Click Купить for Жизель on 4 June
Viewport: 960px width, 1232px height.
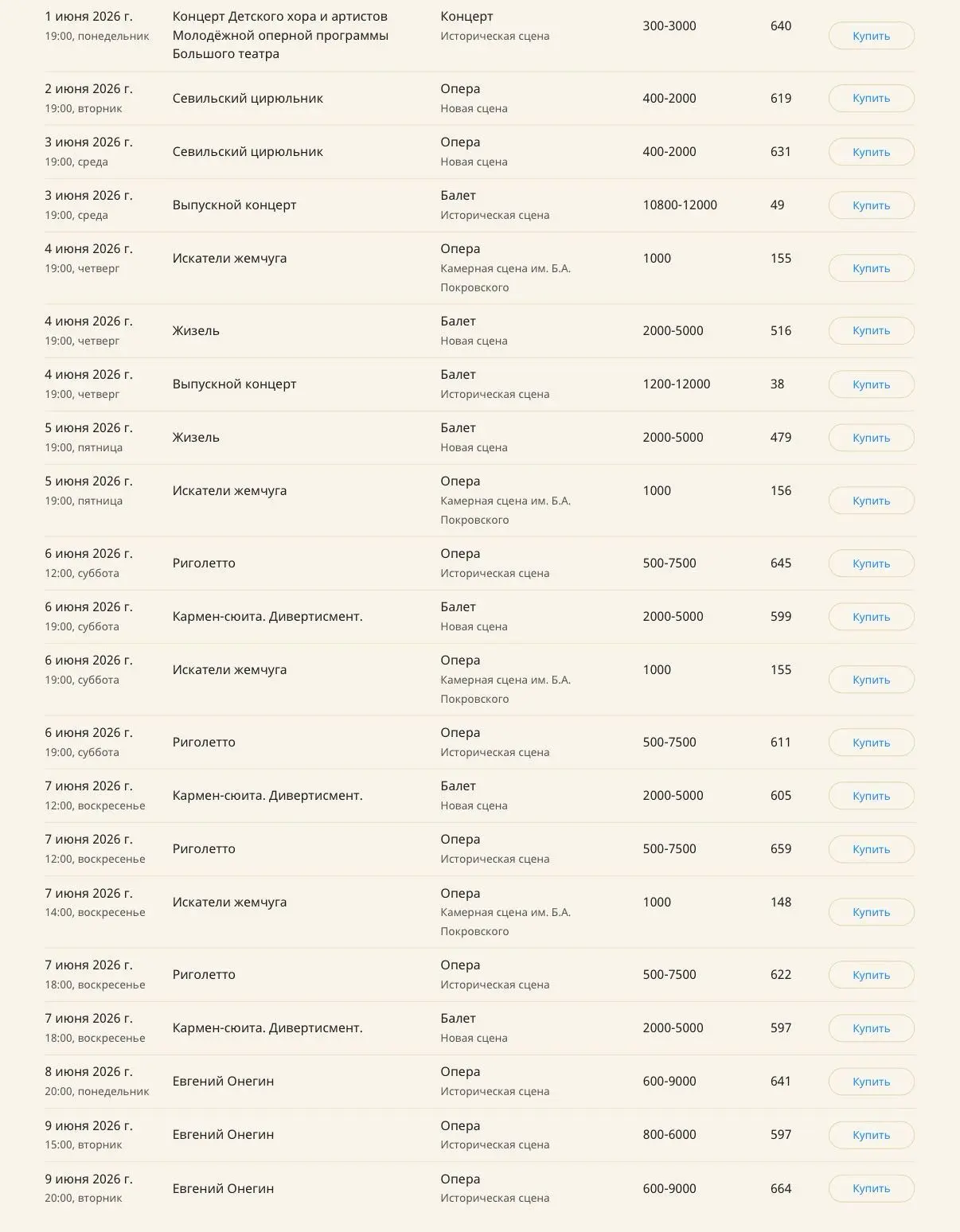click(x=871, y=330)
